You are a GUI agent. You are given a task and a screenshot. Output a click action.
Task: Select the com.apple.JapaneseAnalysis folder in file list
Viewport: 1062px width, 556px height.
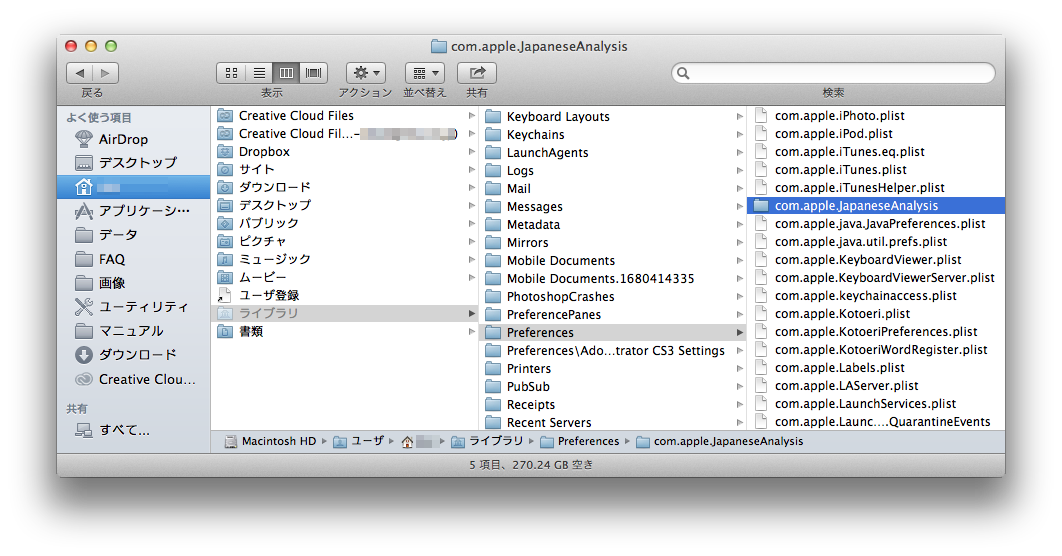pos(876,205)
